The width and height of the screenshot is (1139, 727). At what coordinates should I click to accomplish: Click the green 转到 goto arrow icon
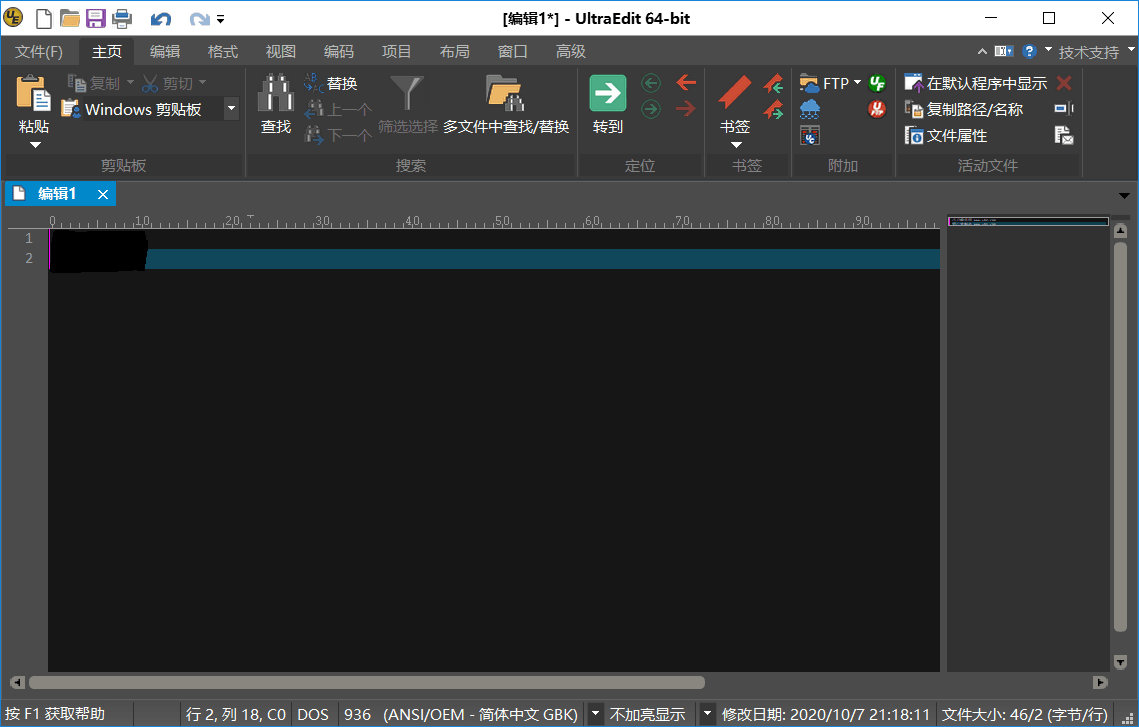click(x=608, y=93)
